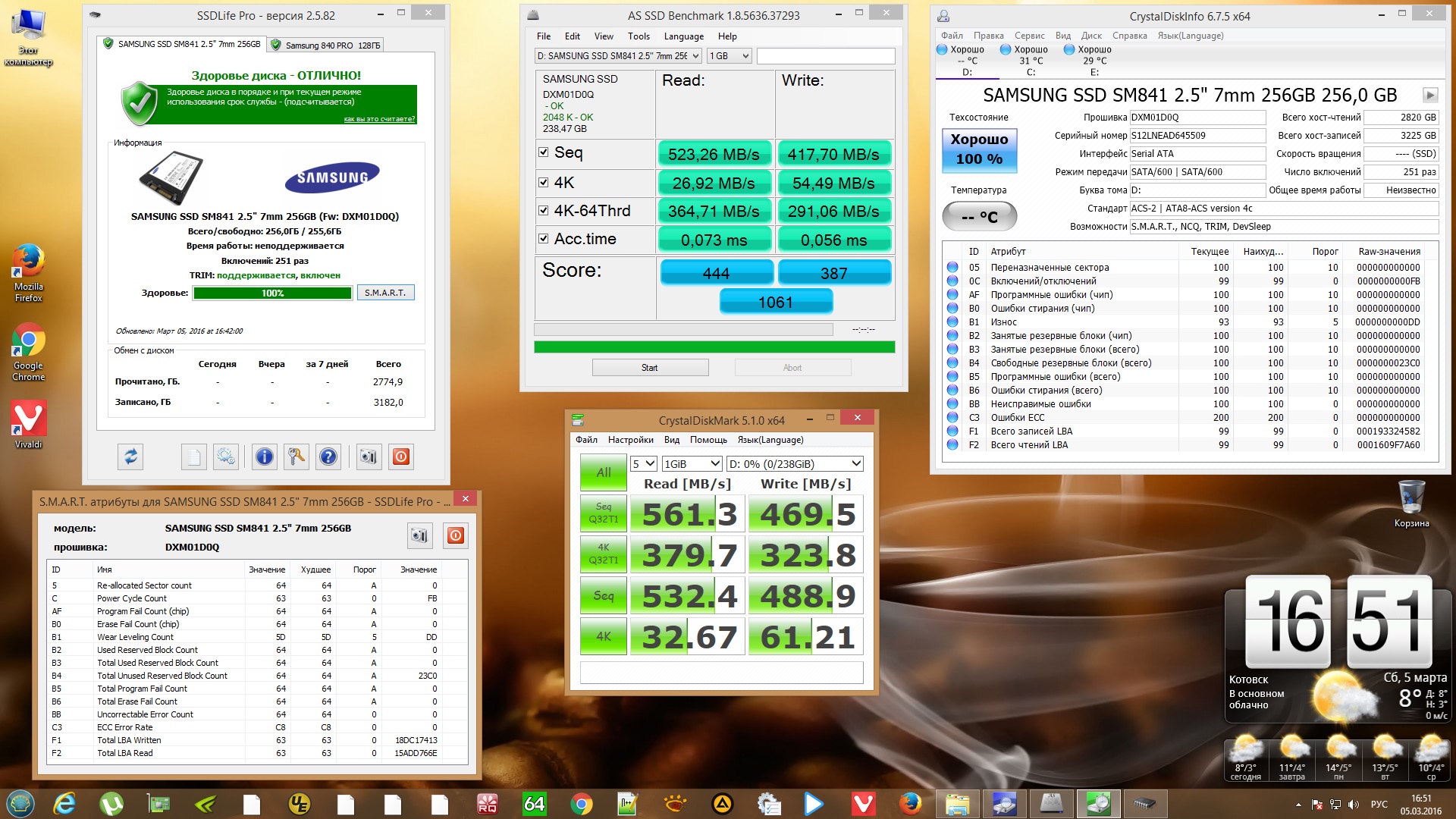Click the S.M.A.R.T. button in SSDLife
Screen dimensions: 1456x819
tap(385, 293)
